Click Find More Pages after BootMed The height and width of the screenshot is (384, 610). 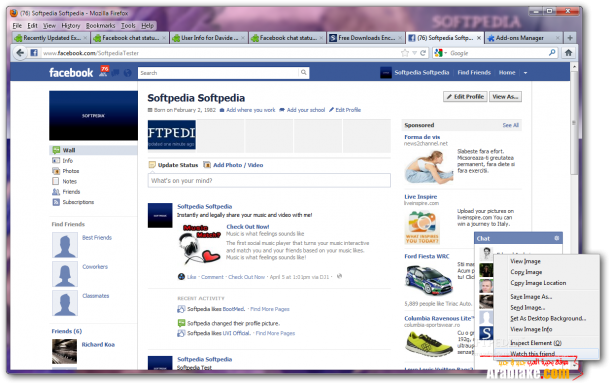tap(270, 309)
